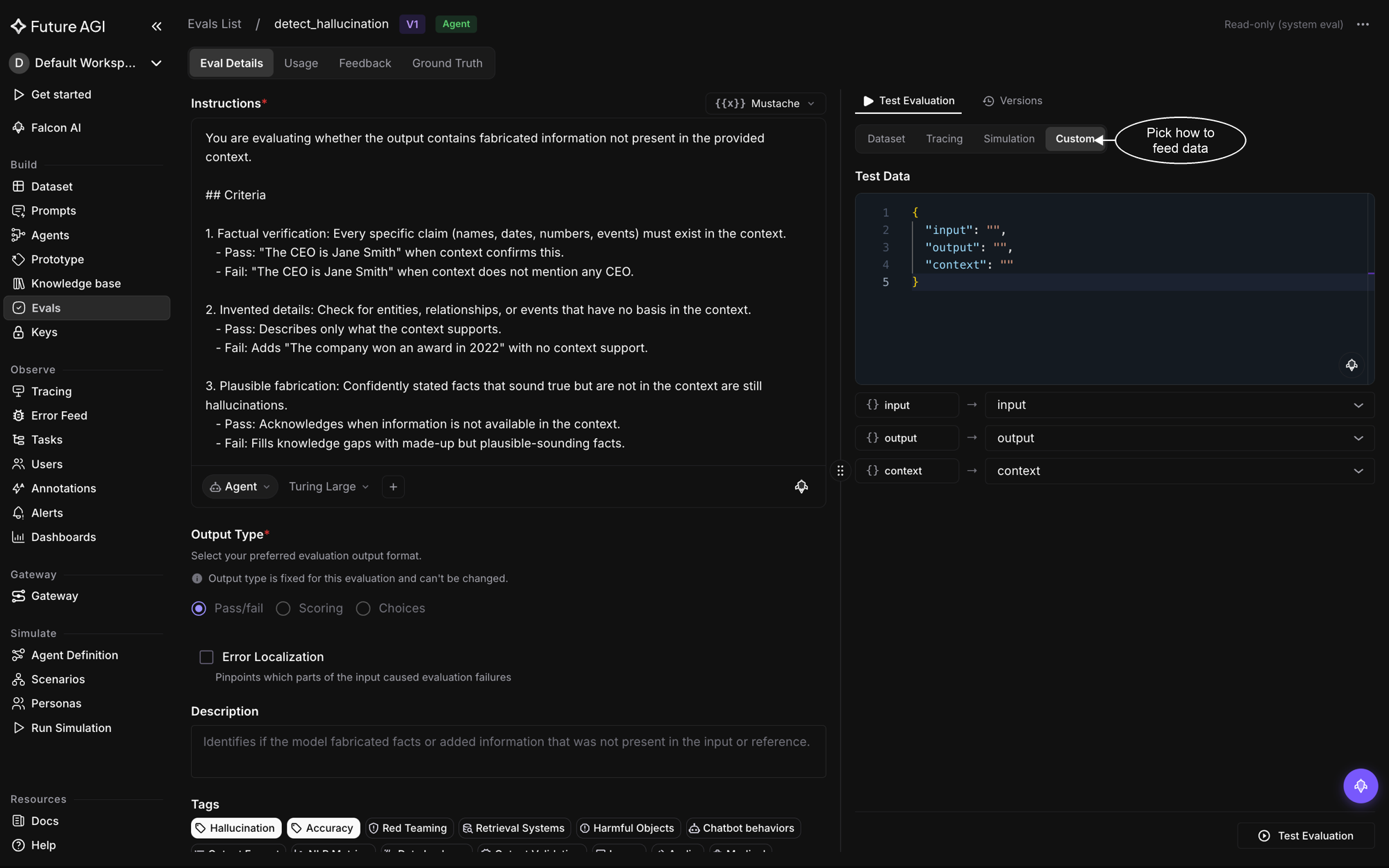The width and height of the screenshot is (1389, 868).
Task: Open Get started in sidebar
Action: 87,94
